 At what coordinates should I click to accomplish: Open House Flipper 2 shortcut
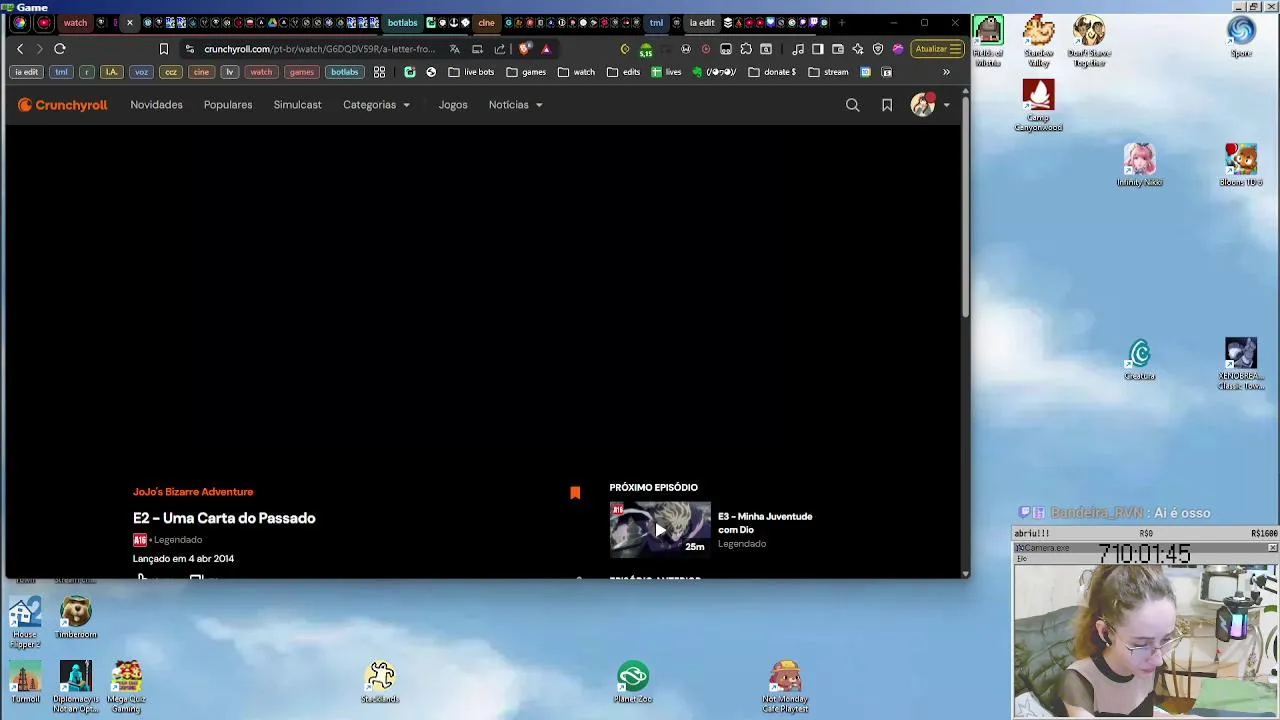pyautogui.click(x=25, y=623)
